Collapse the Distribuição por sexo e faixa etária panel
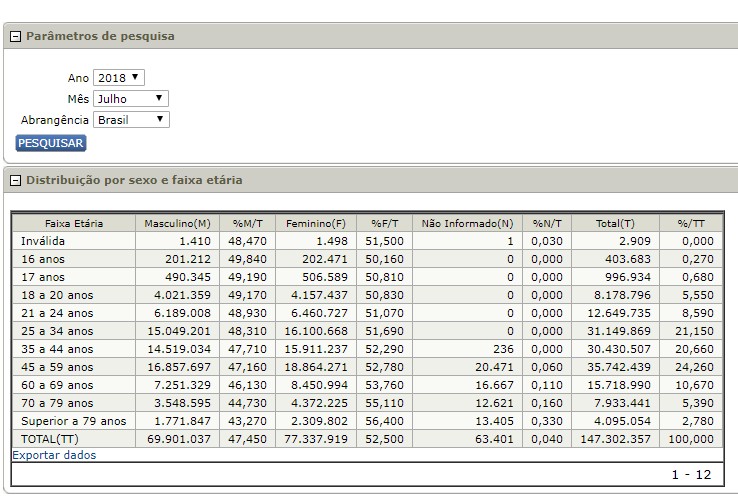The width and height of the screenshot is (738, 502). 16,181
